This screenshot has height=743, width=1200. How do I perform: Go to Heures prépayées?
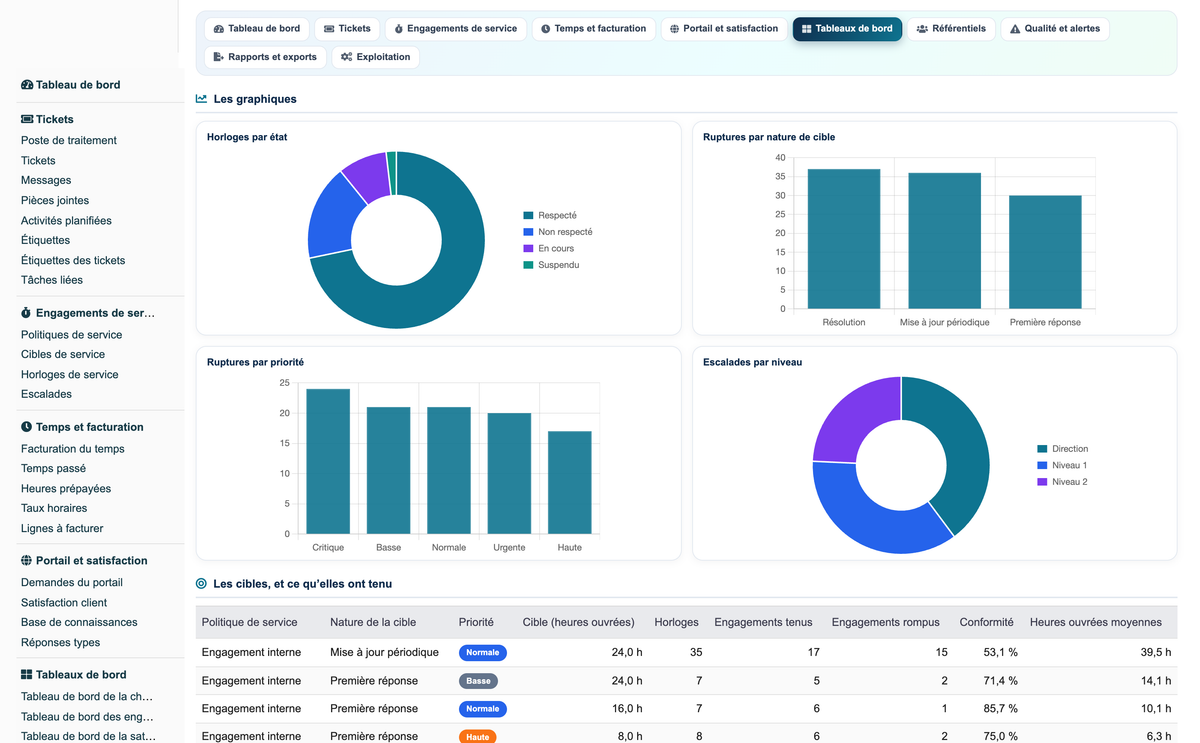coord(66,489)
